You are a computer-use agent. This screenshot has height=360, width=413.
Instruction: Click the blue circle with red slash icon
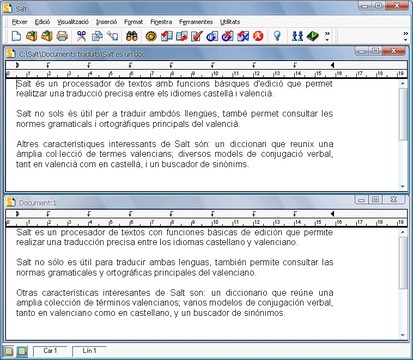pyautogui.click(x=227, y=36)
